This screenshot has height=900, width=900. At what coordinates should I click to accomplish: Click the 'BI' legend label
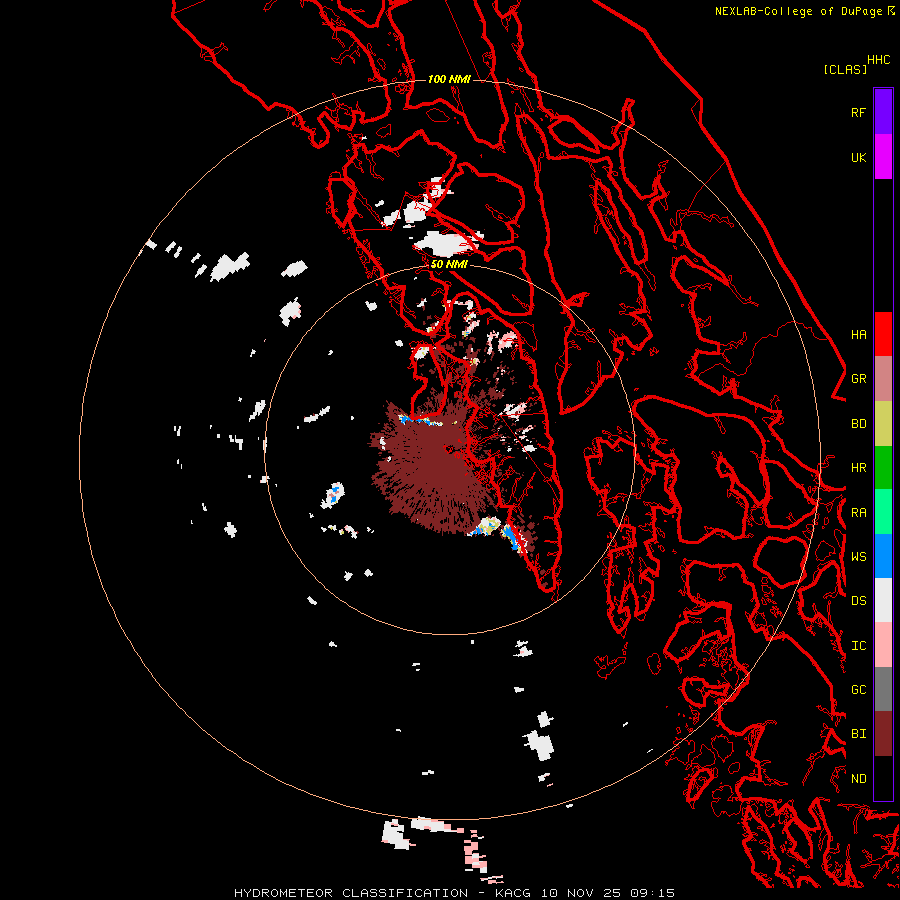[858, 734]
